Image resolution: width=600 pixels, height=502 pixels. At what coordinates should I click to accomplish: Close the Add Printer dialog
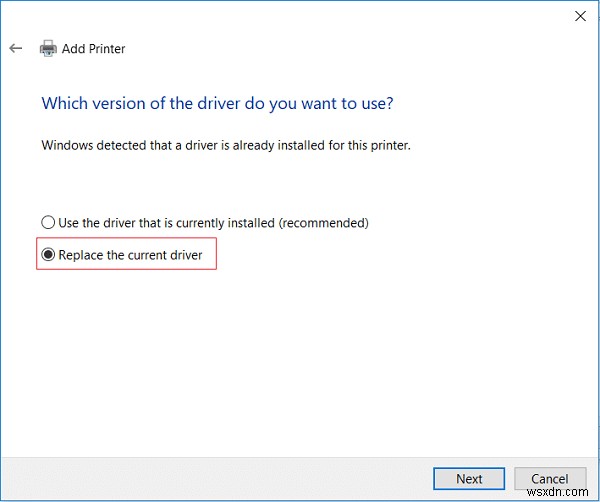(x=580, y=16)
